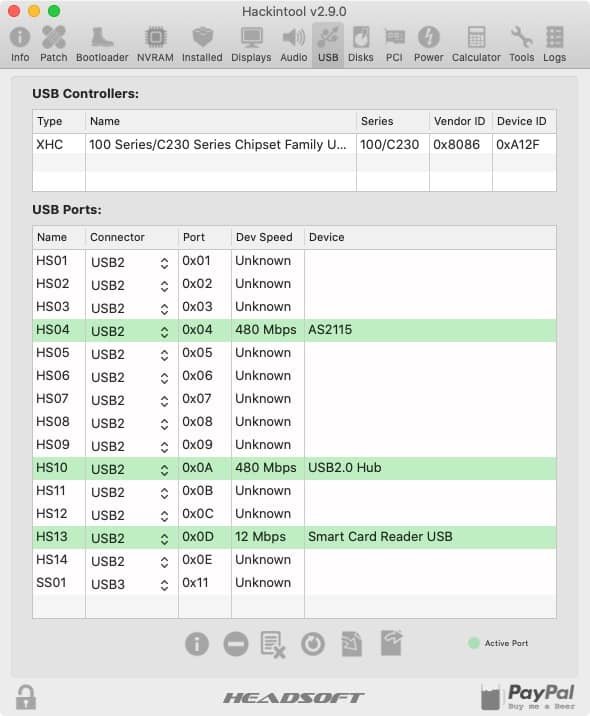The image size is (590, 716).
Task: Click the 0xA12F device ID cell
Action: [518, 145]
